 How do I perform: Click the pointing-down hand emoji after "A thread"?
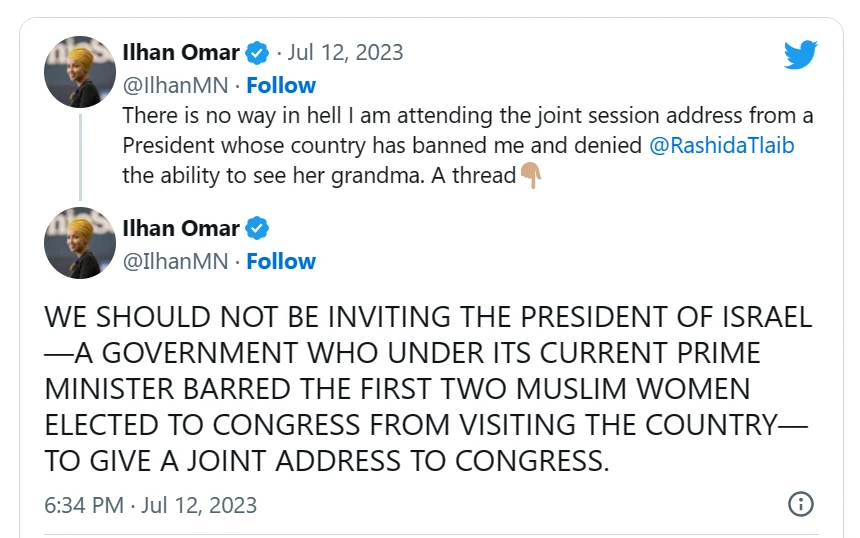point(531,177)
